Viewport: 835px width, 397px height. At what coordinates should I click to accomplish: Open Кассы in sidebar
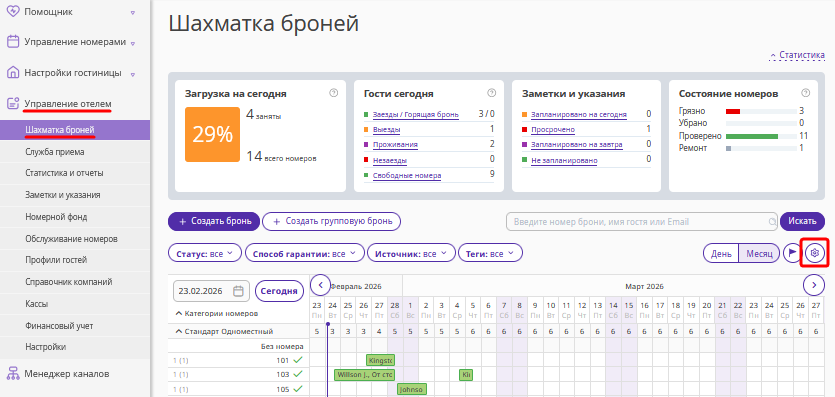[75, 304]
